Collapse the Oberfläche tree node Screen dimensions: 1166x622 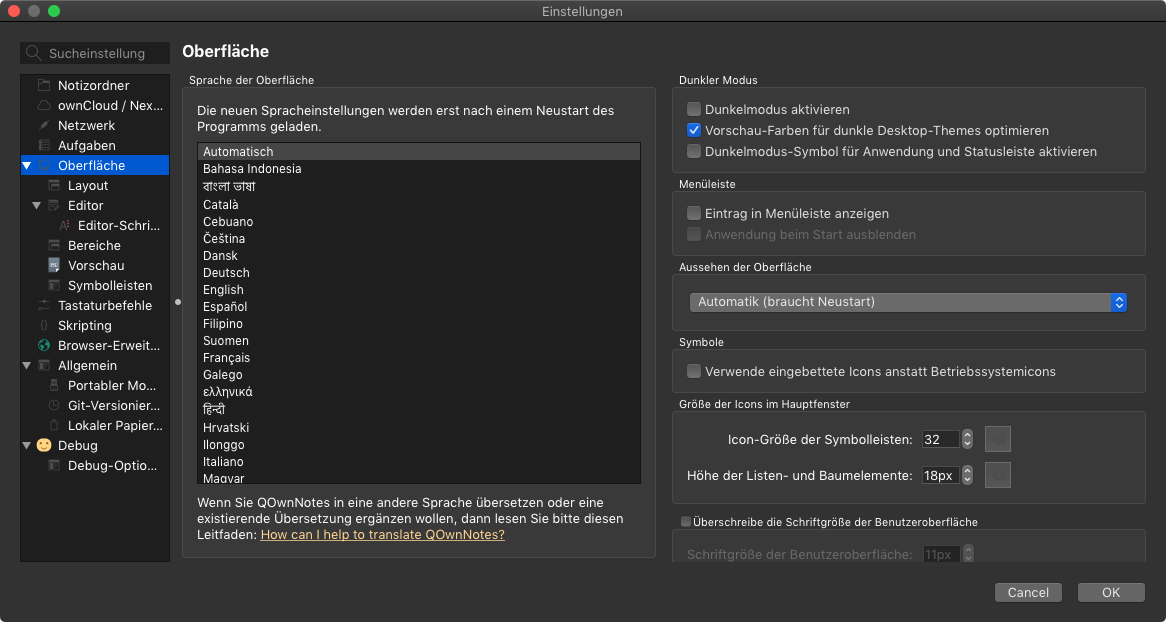click(x=27, y=166)
